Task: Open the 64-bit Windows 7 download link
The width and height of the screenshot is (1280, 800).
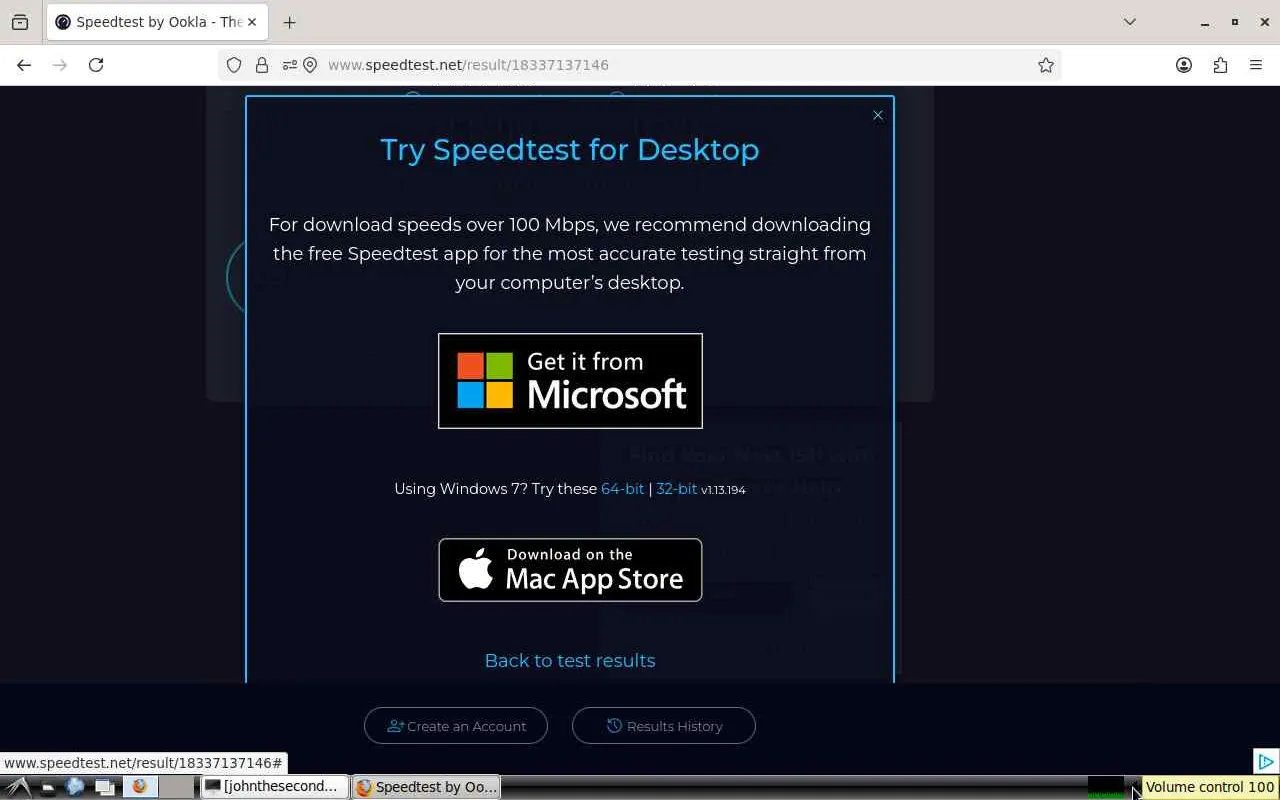Action: point(622,489)
